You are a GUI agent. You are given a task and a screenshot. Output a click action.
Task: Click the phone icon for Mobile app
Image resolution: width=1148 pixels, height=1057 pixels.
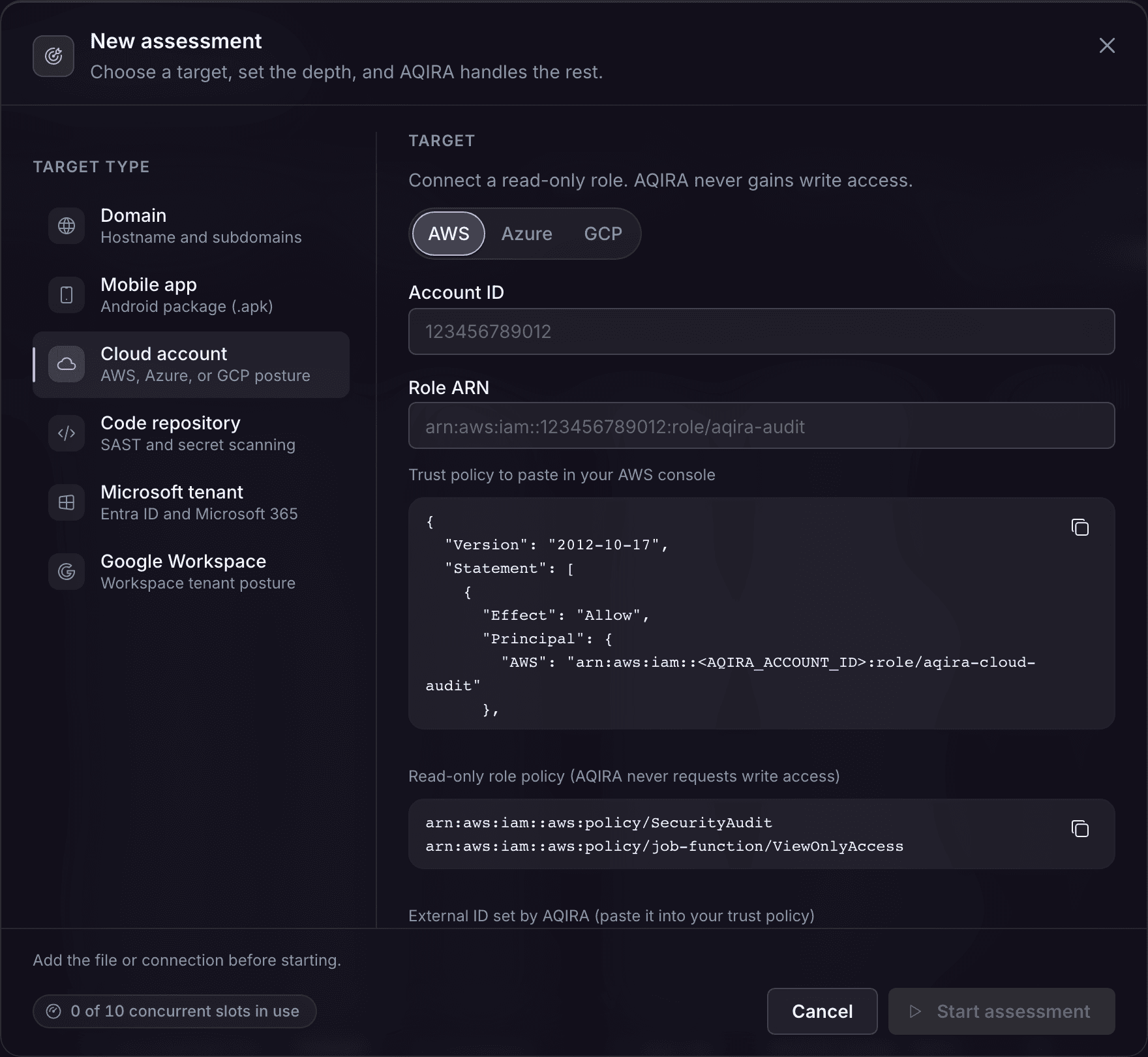coord(67,295)
